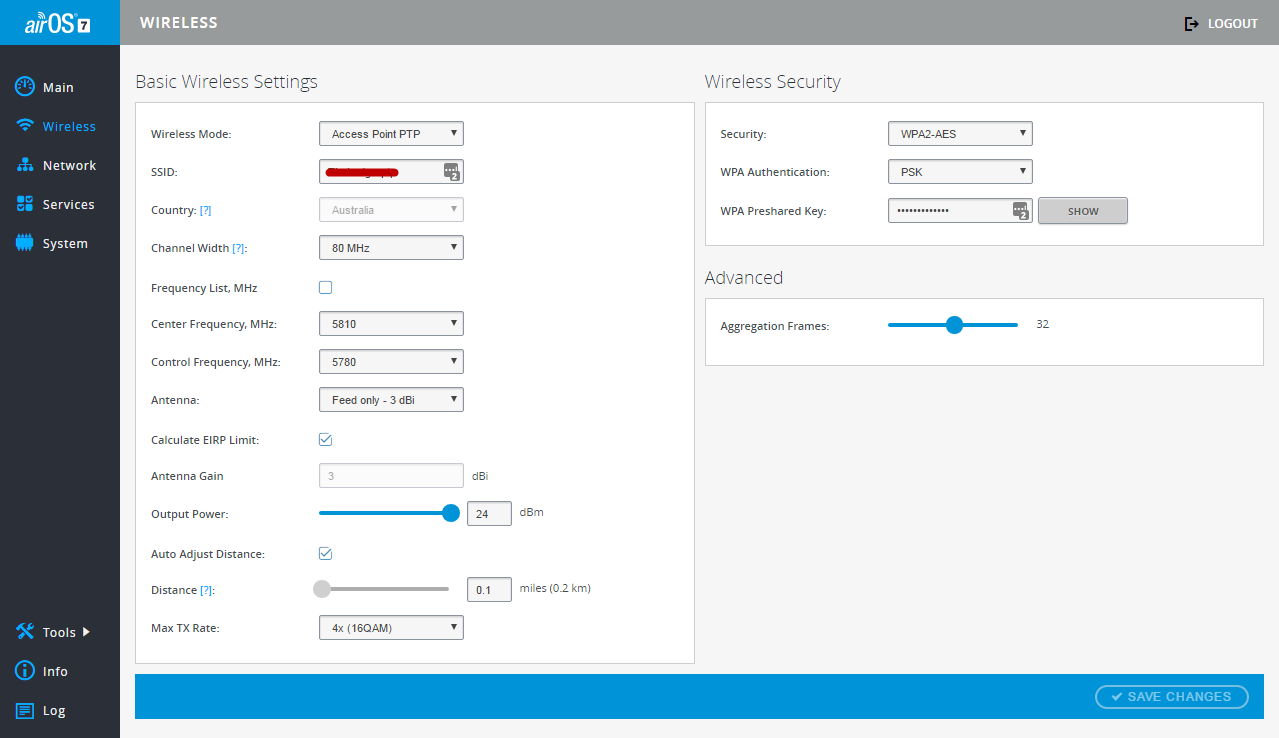The width and height of the screenshot is (1279, 738).
Task: Click the Aggregation Frames slider handle
Action: pos(954,325)
